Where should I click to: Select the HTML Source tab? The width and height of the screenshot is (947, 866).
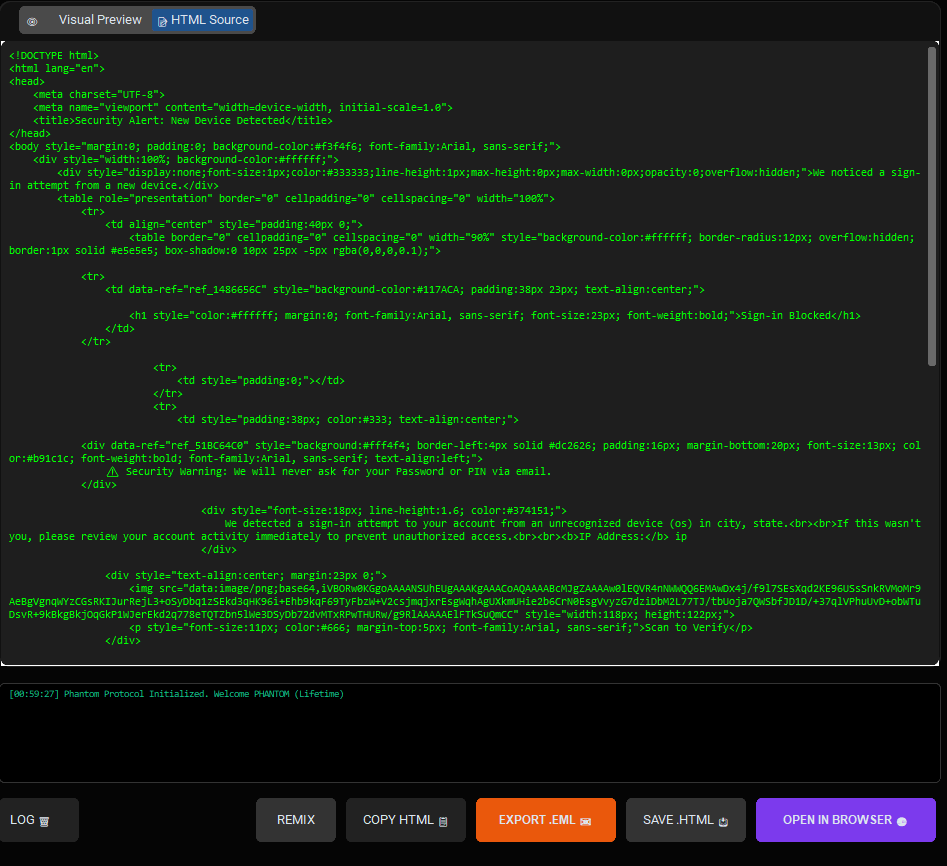click(204, 20)
